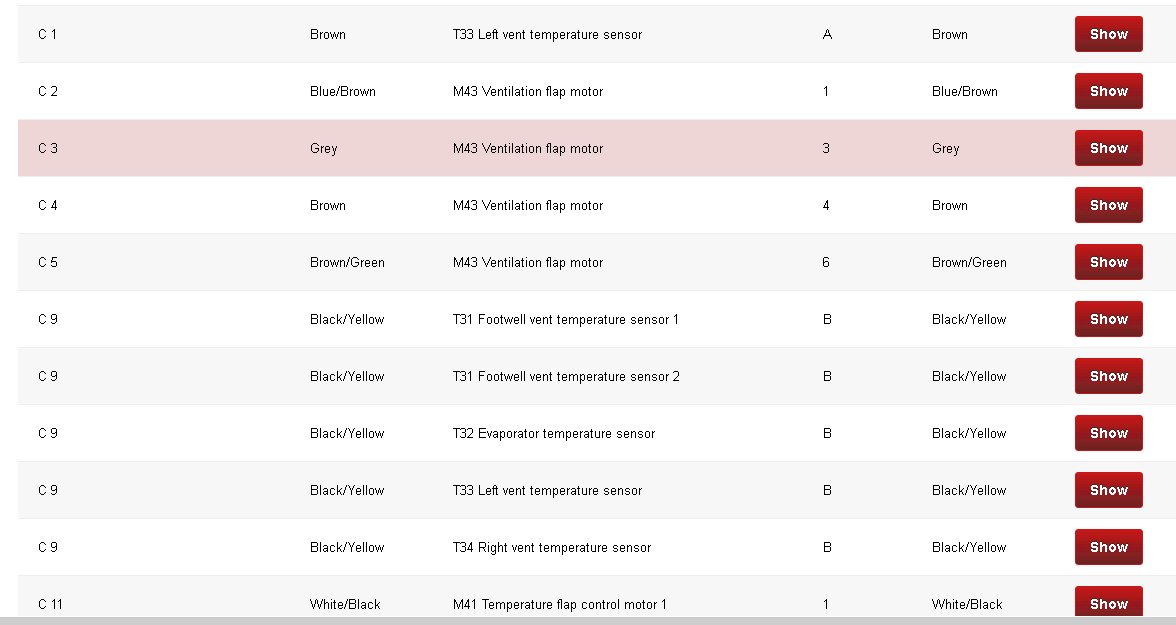Select the T34 Right vent temperature sensor text

[551, 548]
